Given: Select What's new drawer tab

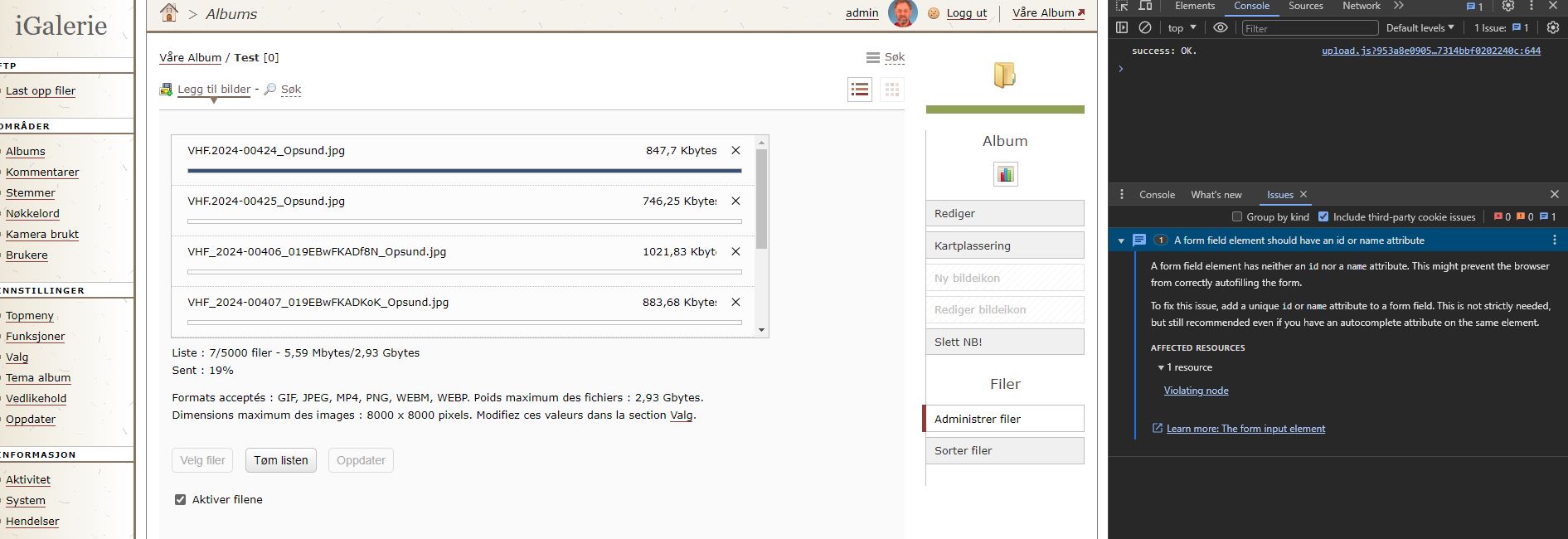Looking at the screenshot, I should coord(1216,195).
